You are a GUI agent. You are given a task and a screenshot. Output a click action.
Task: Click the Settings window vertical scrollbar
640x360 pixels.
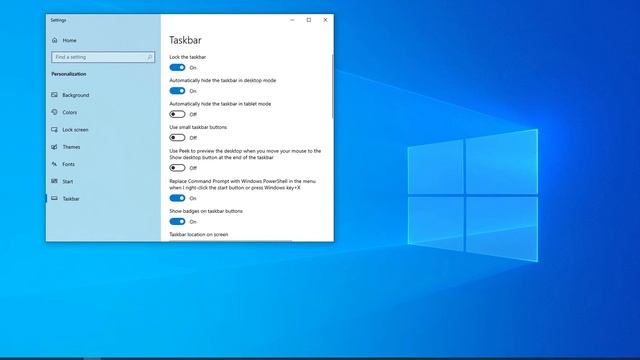332,86
